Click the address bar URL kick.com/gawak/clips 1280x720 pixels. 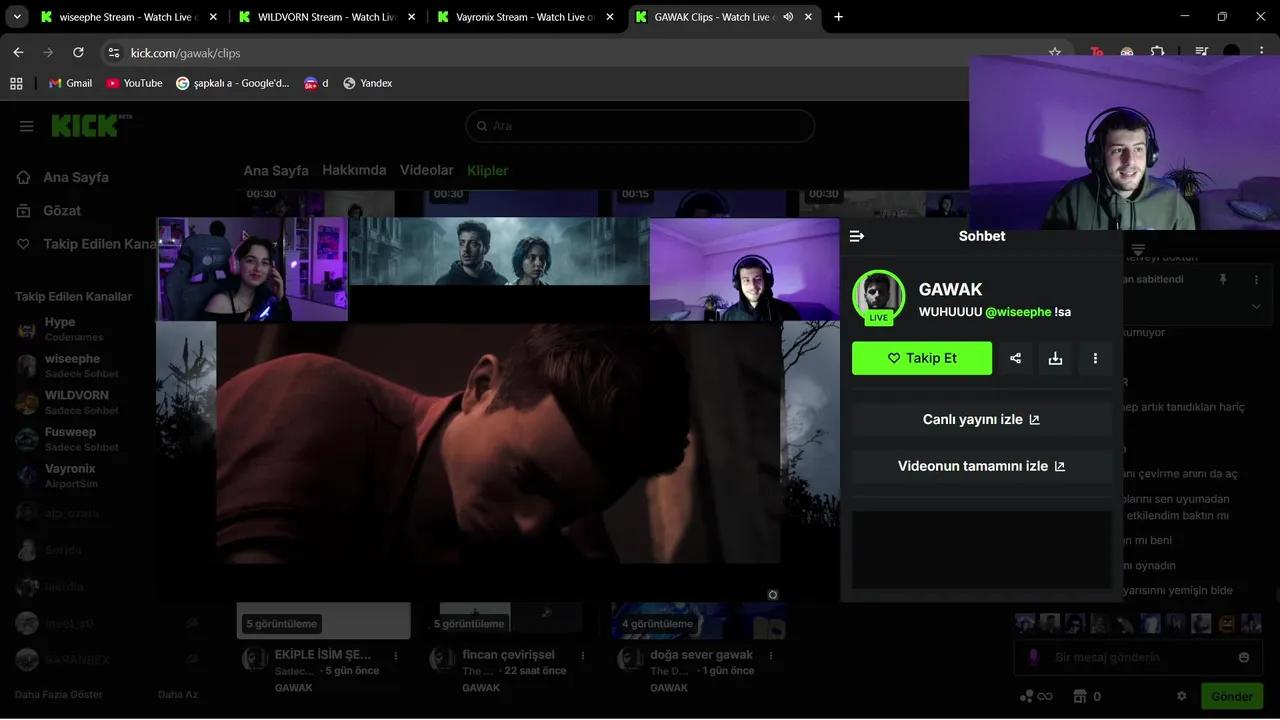[x=186, y=53]
